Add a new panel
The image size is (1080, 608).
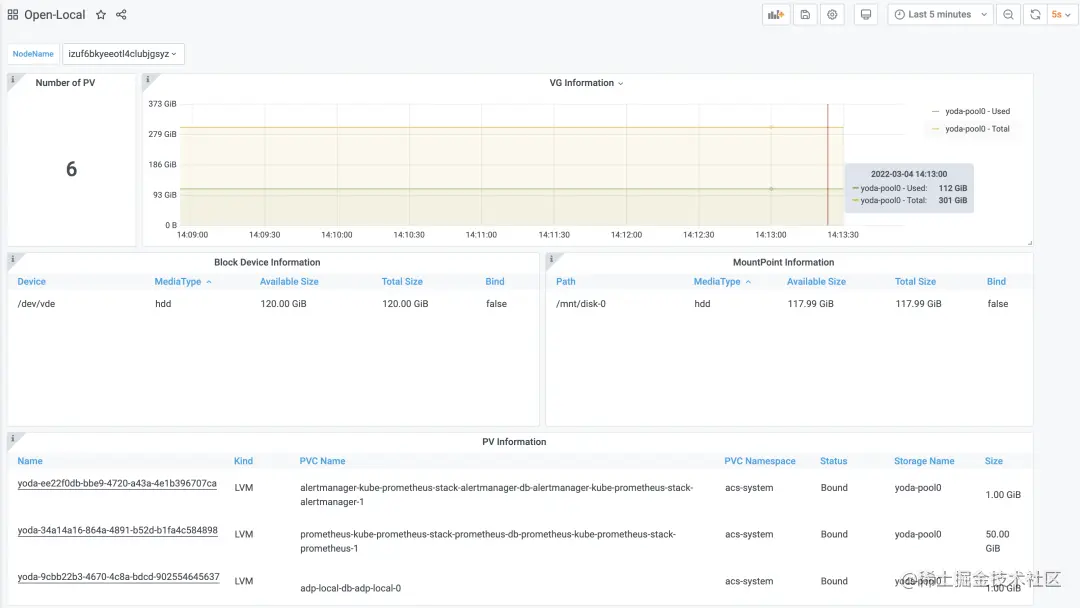776,14
